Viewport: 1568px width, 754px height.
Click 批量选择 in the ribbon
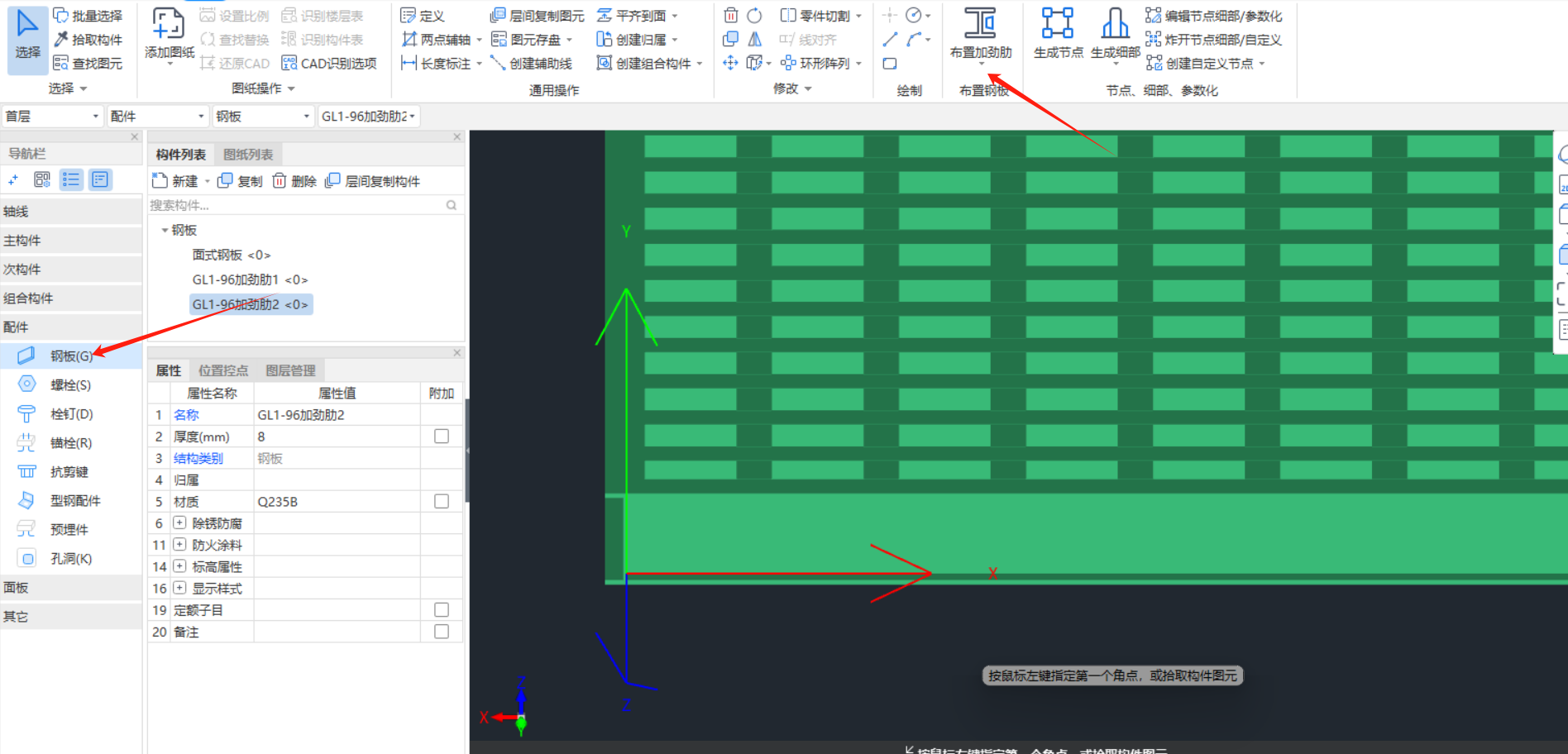tap(88, 16)
